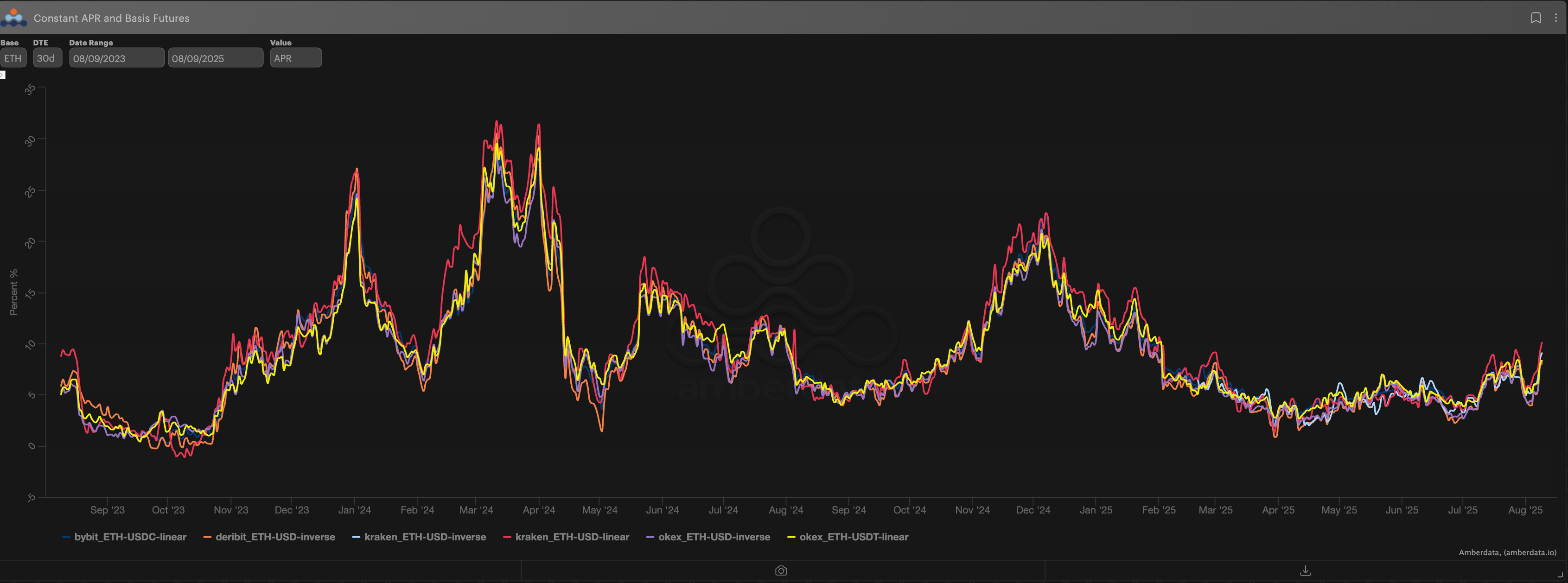This screenshot has height=583, width=1568.
Task: Hide kraken_ETH-USD-inverse series via legend
Action: (424, 537)
